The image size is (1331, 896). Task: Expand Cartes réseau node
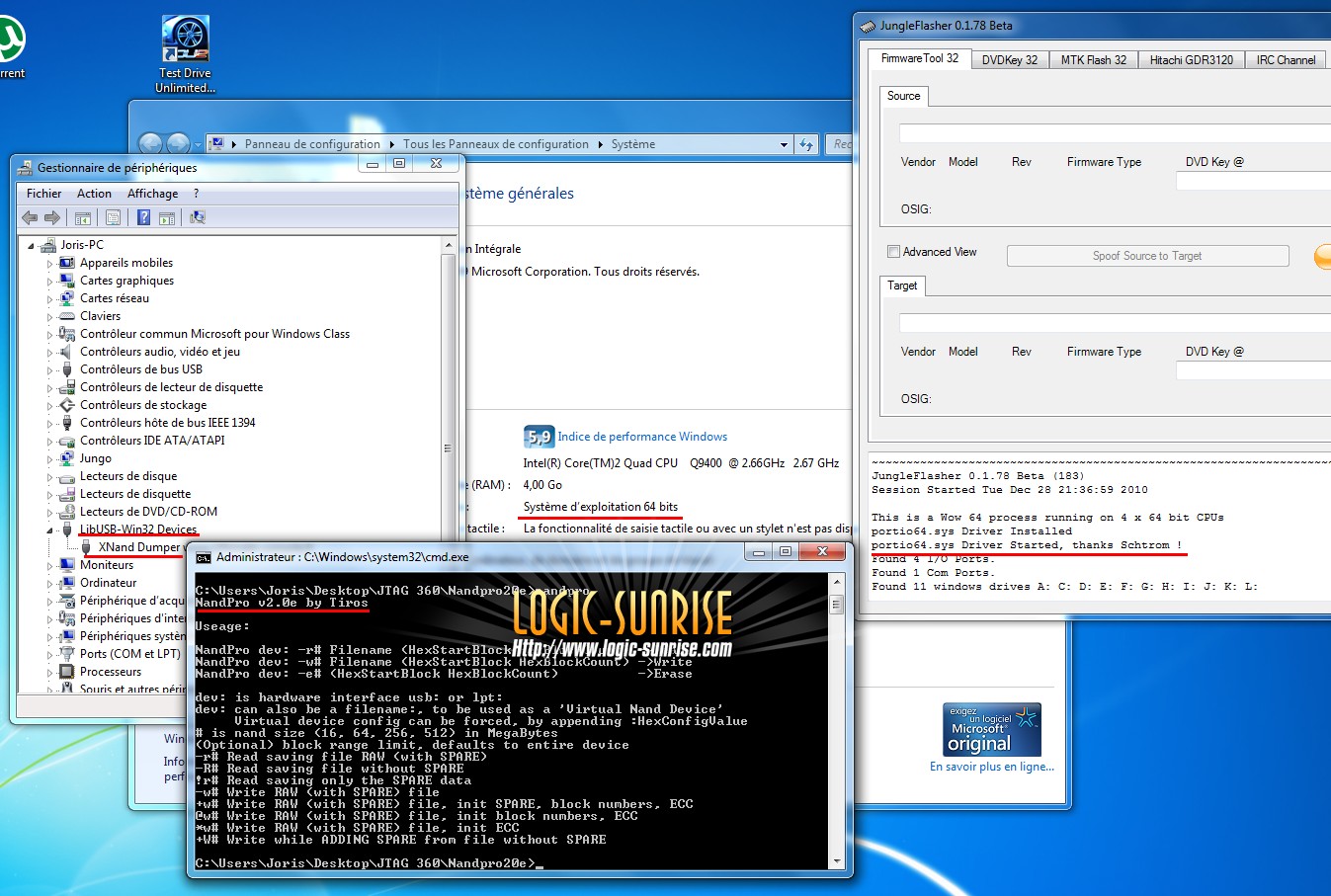(49, 298)
